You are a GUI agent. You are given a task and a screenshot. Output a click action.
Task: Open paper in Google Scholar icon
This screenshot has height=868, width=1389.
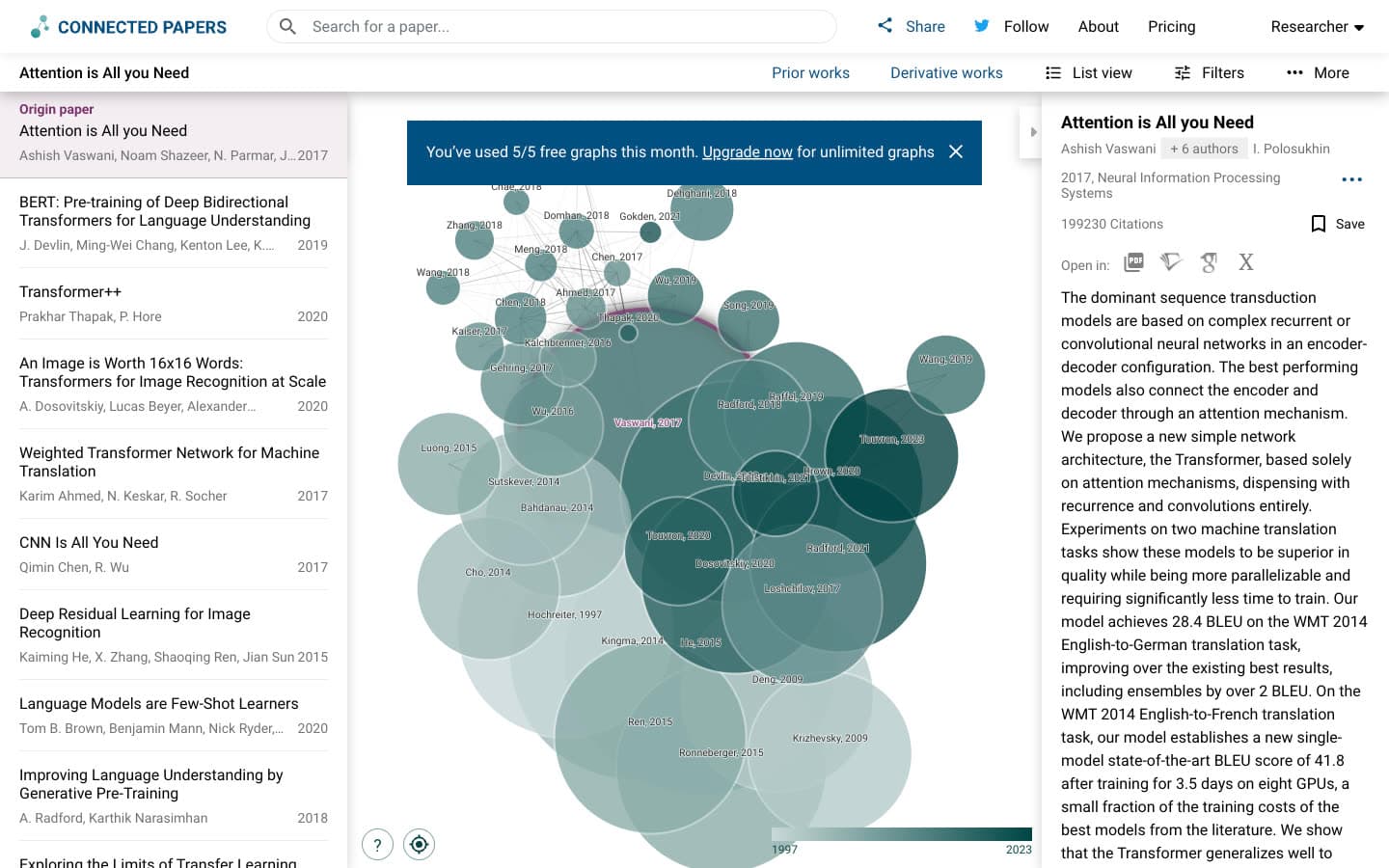coord(1209,262)
